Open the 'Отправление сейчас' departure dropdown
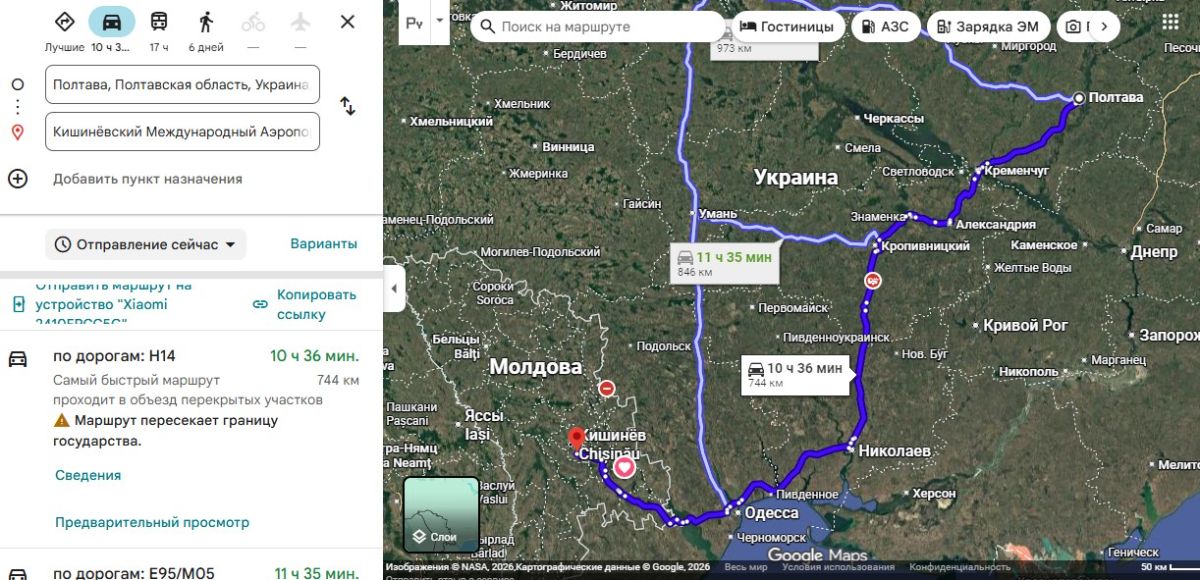The width and height of the screenshot is (1200, 580). pos(145,244)
